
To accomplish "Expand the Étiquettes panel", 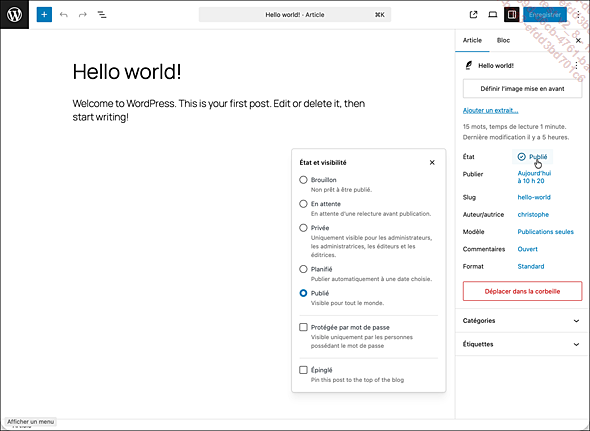I will 522,344.
